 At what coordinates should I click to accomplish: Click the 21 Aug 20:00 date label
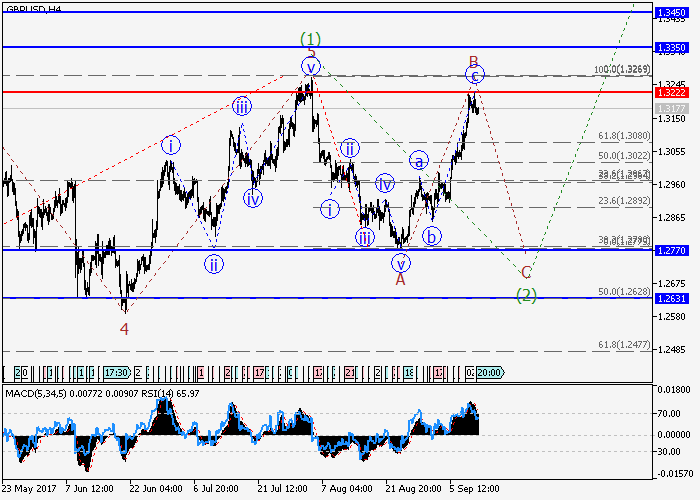click(x=413, y=489)
